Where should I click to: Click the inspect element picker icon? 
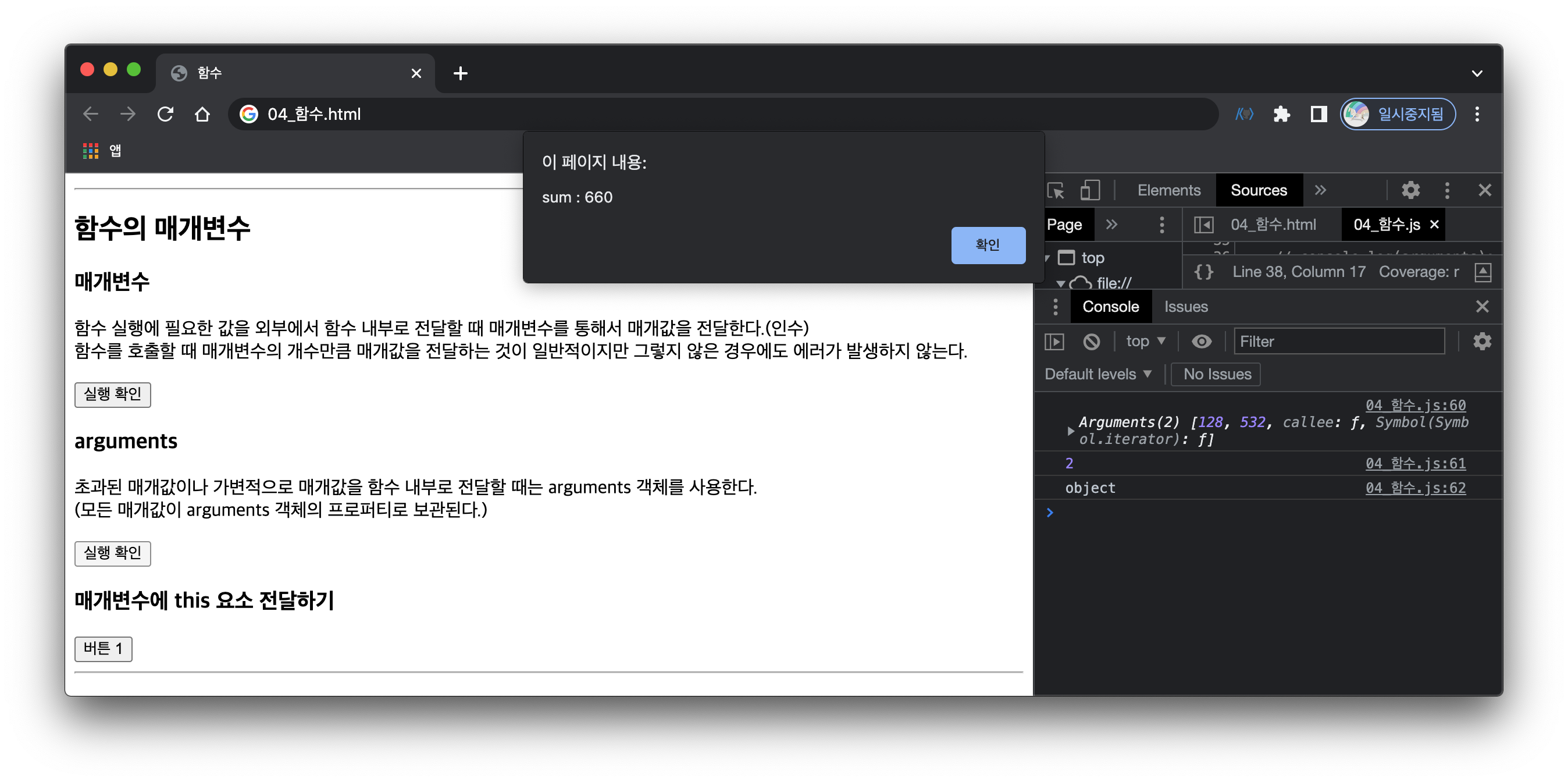click(1056, 191)
